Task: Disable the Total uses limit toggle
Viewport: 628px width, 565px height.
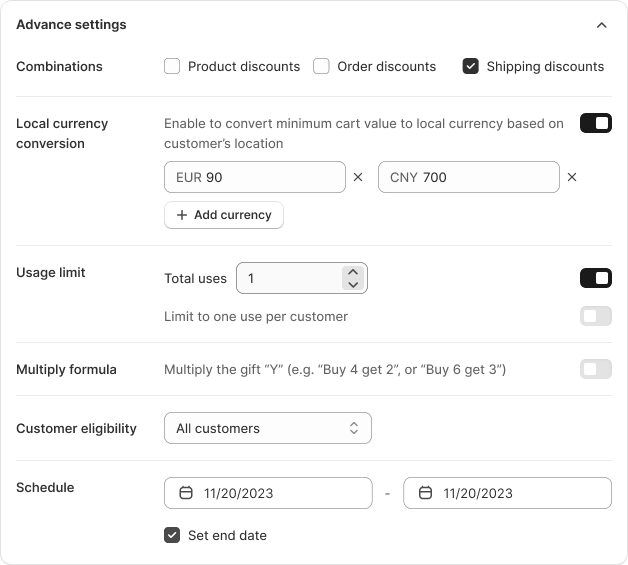Action: point(595,278)
